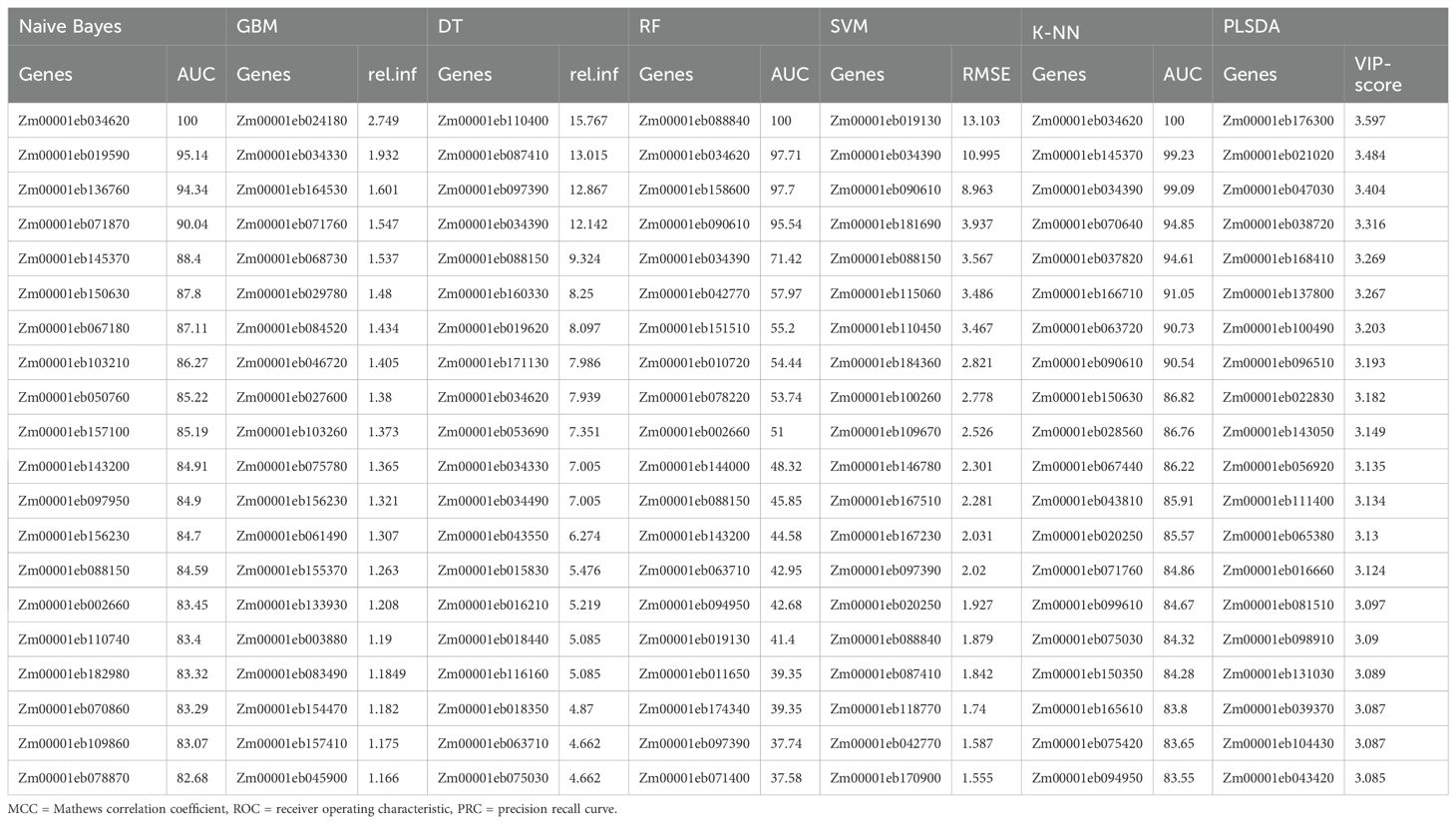
Task: Select gene cell Zm00001eb184360
Action: (x=886, y=363)
